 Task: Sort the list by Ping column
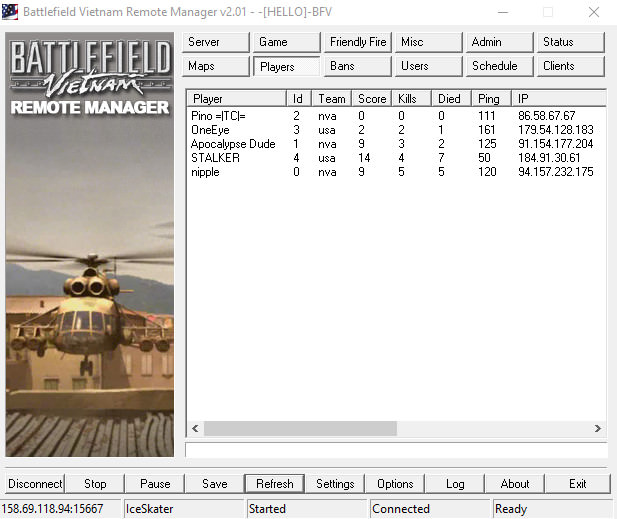pyautogui.click(x=490, y=99)
